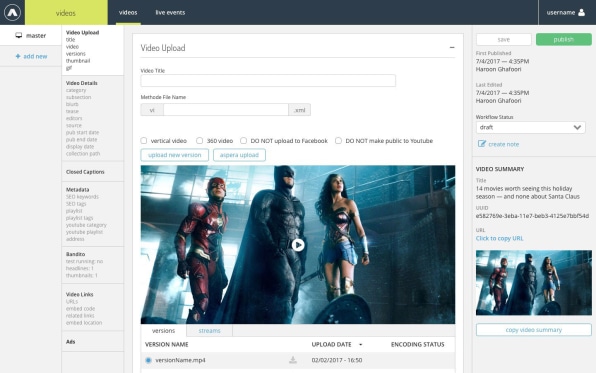
Task: Click the VERSION NAME column header
Action: coord(166,344)
